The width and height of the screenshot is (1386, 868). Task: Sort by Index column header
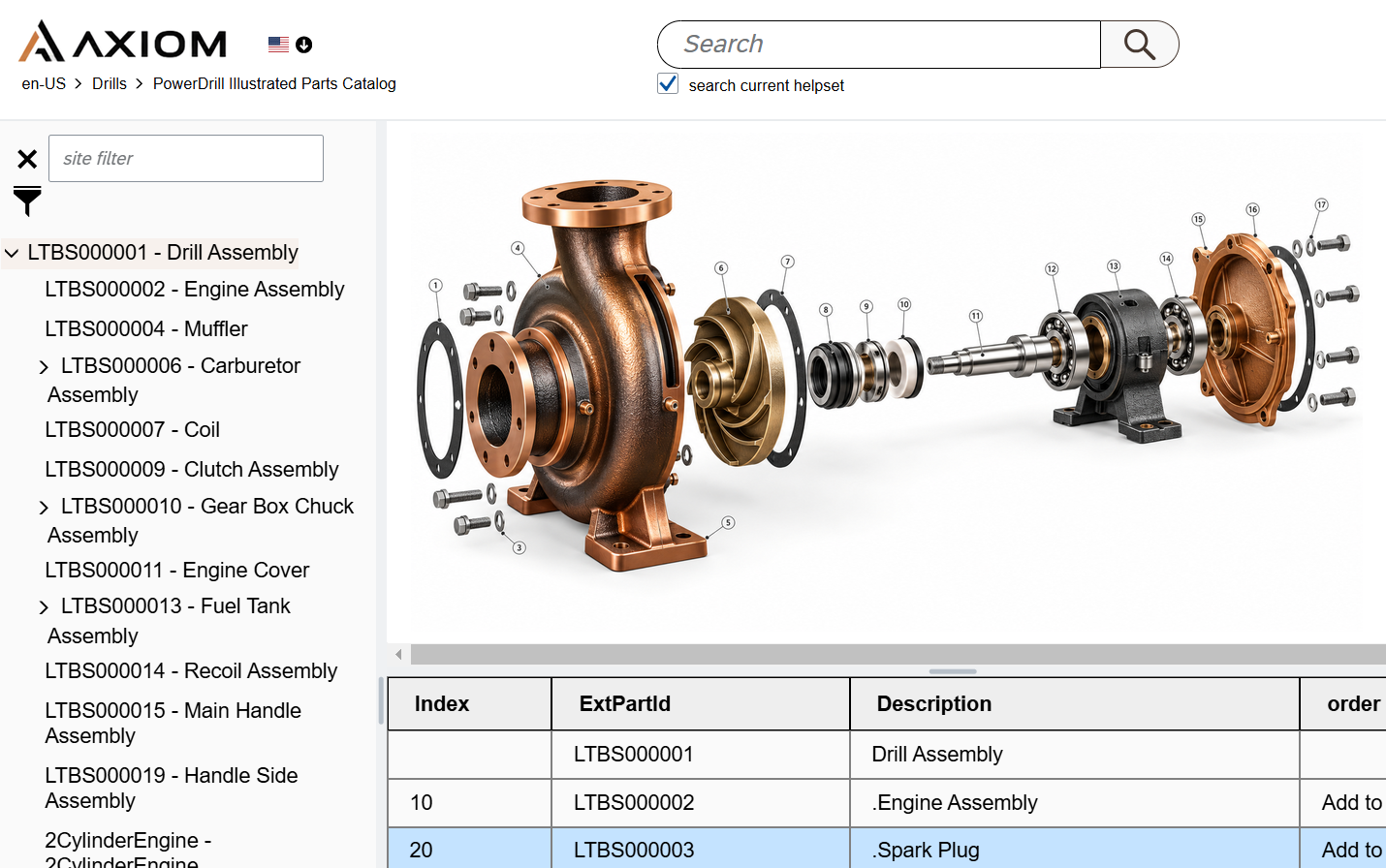coord(470,704)
